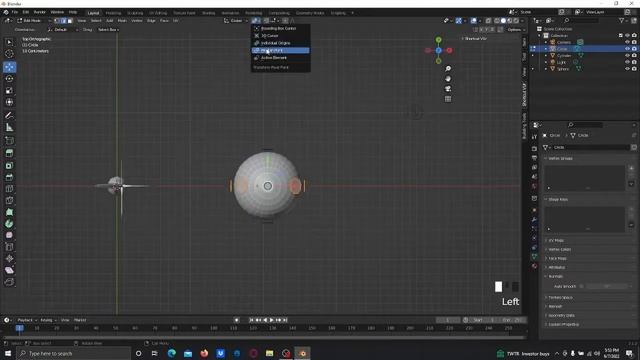Image resolution: width=640 pixels, height=360 pixels.
Task: Open the Edit Mode dropdown
Action: point(34,20)
